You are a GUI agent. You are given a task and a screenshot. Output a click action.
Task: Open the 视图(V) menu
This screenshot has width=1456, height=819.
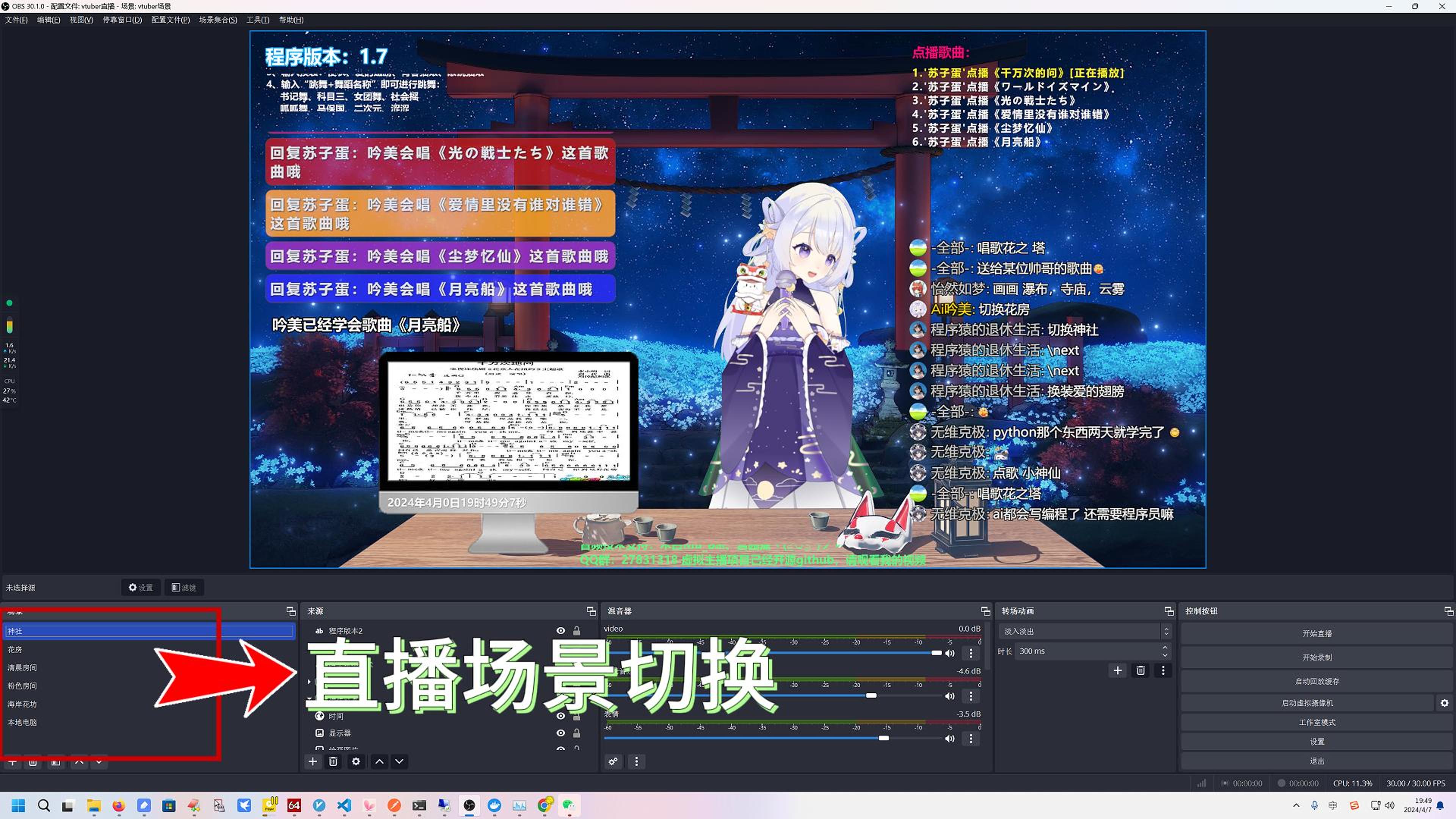click(82, 20)
